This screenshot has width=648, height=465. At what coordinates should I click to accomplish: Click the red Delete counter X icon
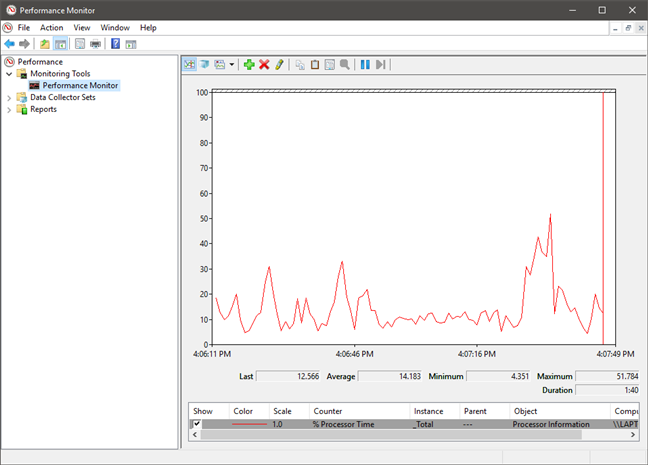264,64
